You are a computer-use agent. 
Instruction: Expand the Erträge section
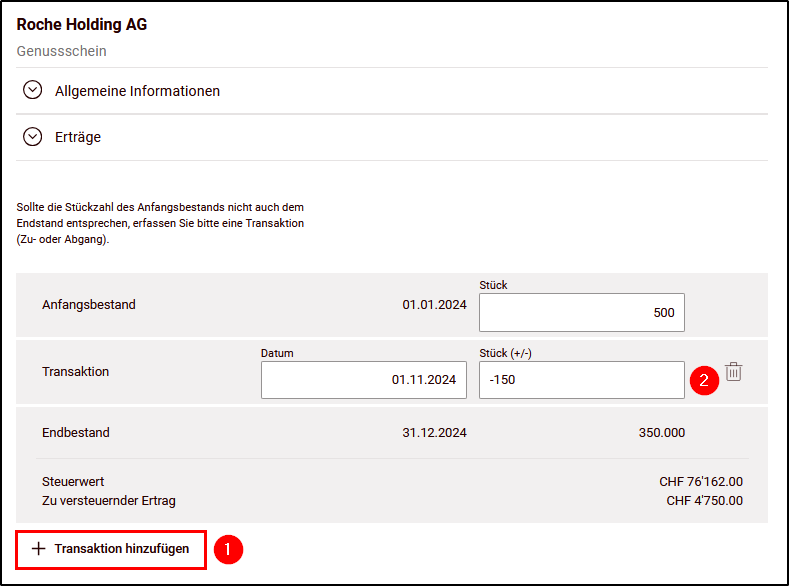click(x=33, y=137)
